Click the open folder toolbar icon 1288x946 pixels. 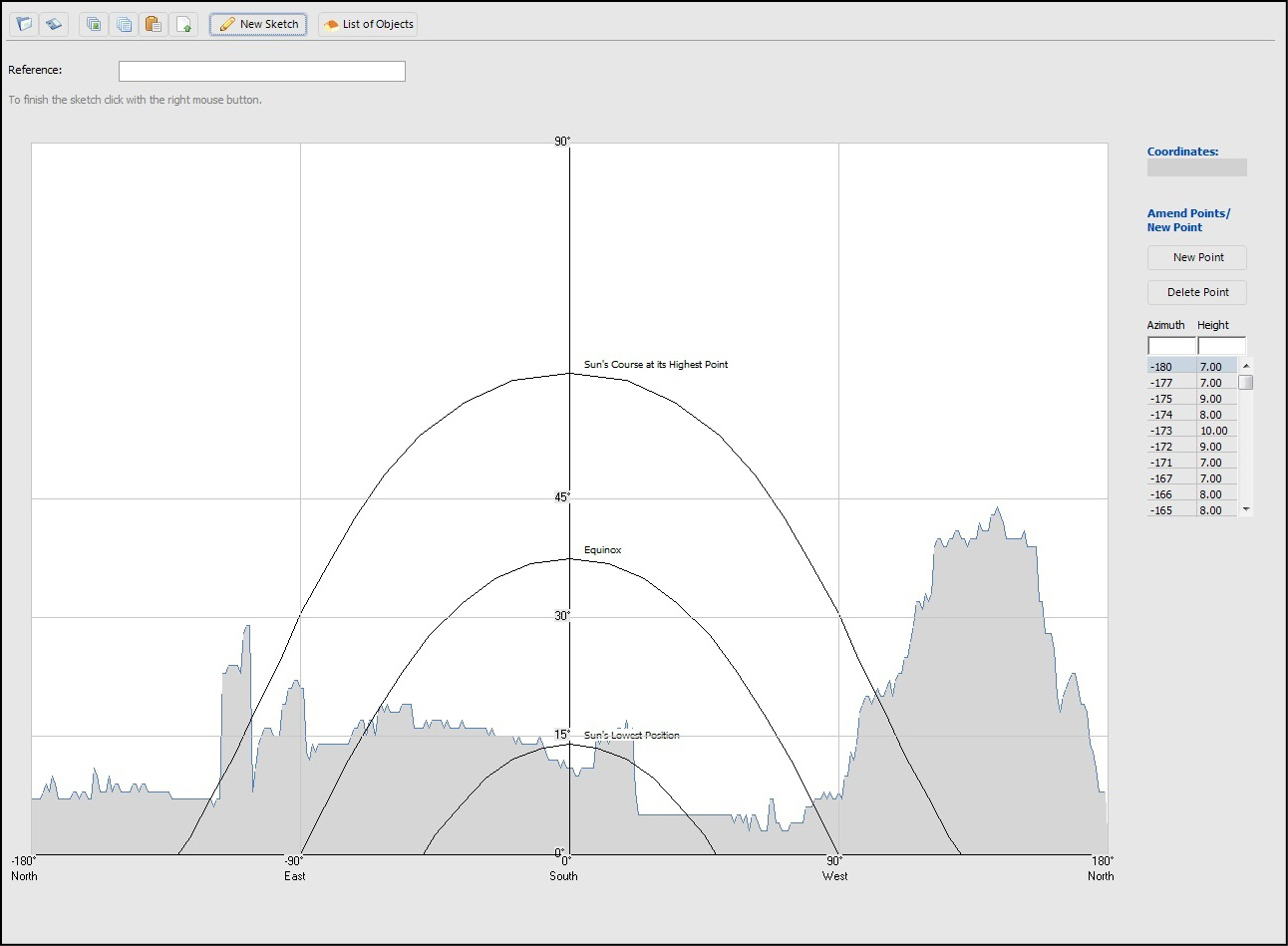coord(24,24)
